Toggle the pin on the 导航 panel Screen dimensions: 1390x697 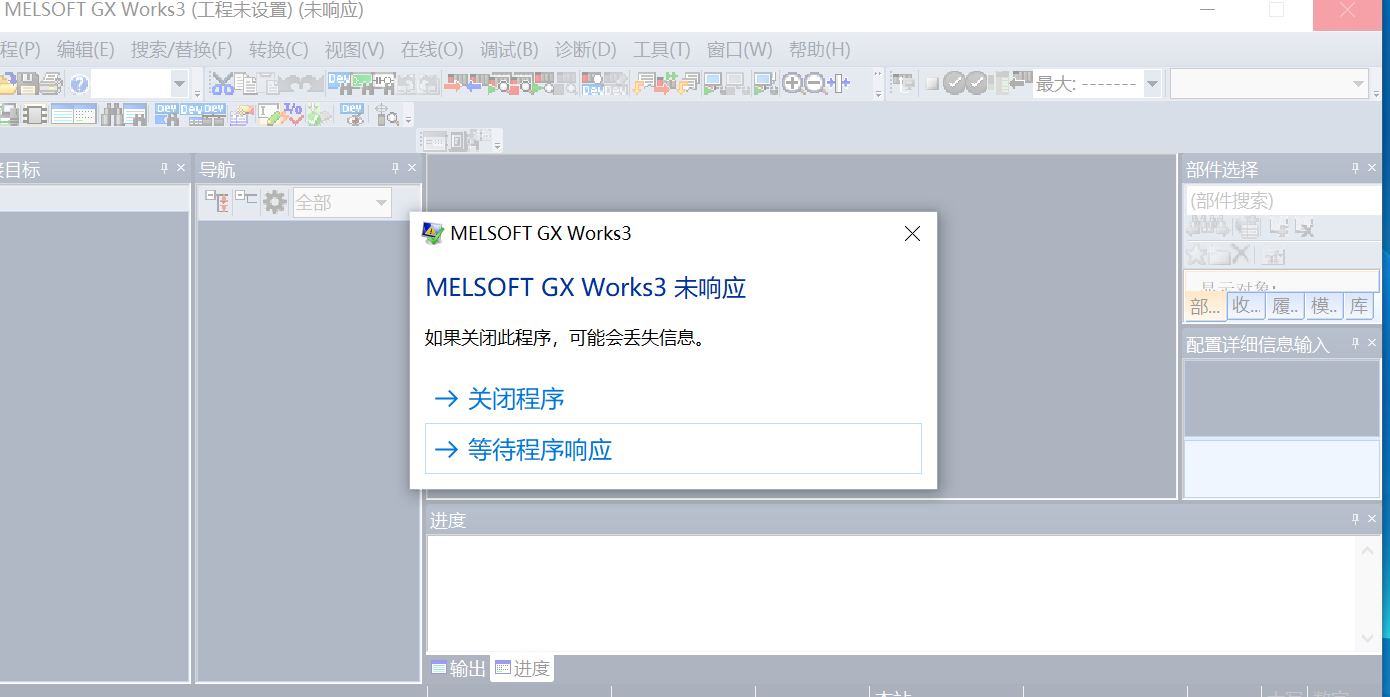pyautogui.click(x=395, y=168)
